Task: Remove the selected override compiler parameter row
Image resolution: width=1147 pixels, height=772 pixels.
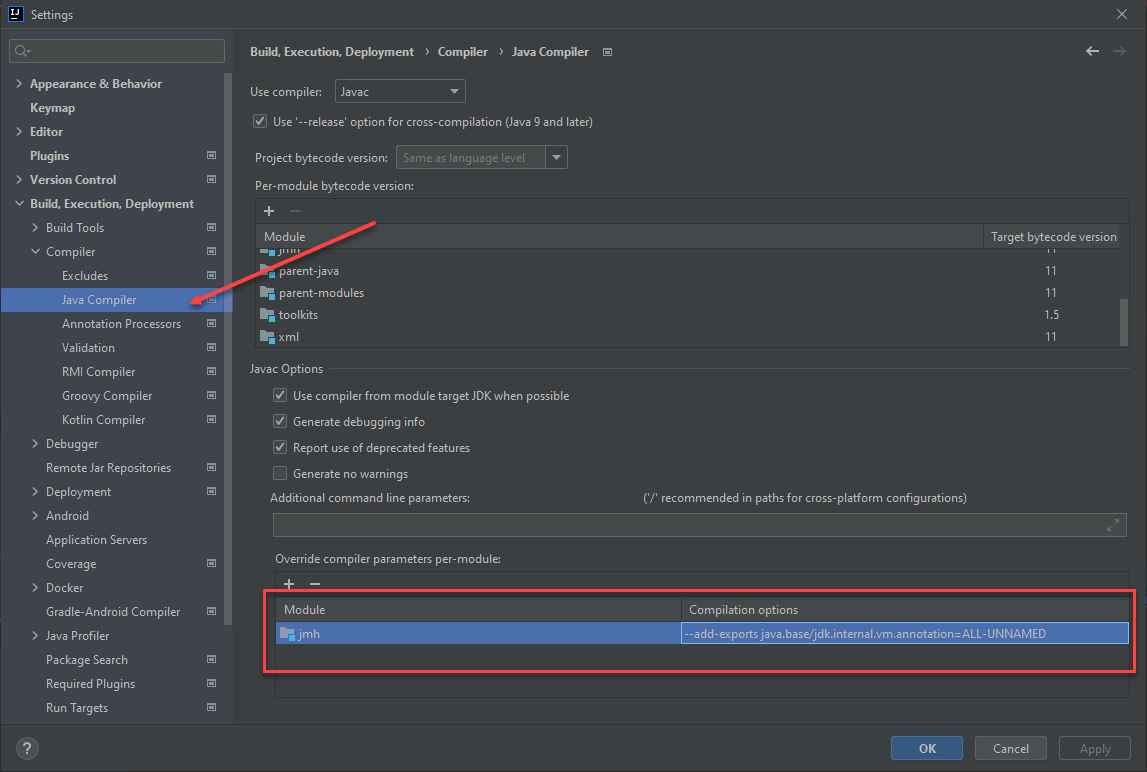Action: pyautogui.click(x=315, y=583)
